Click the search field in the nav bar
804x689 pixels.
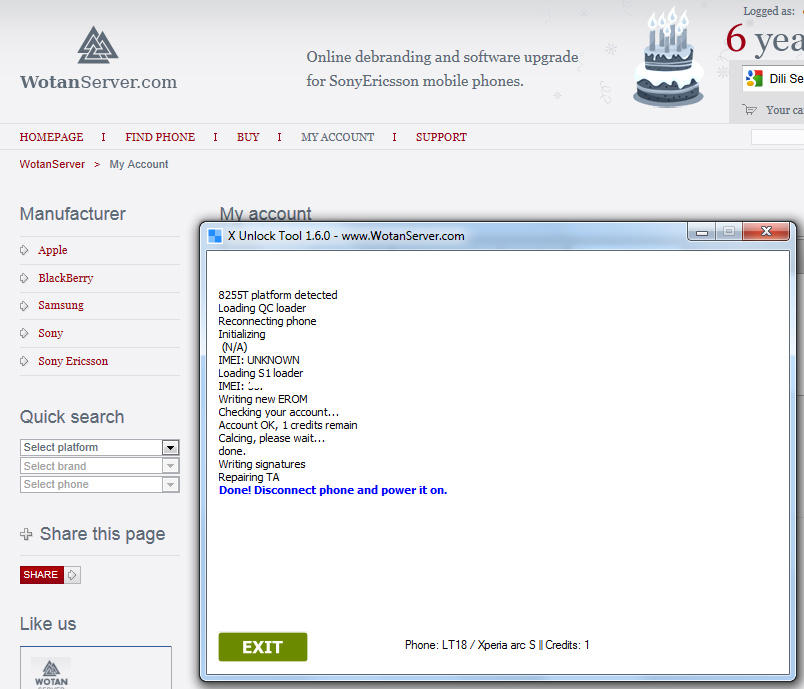coord(777,137)
